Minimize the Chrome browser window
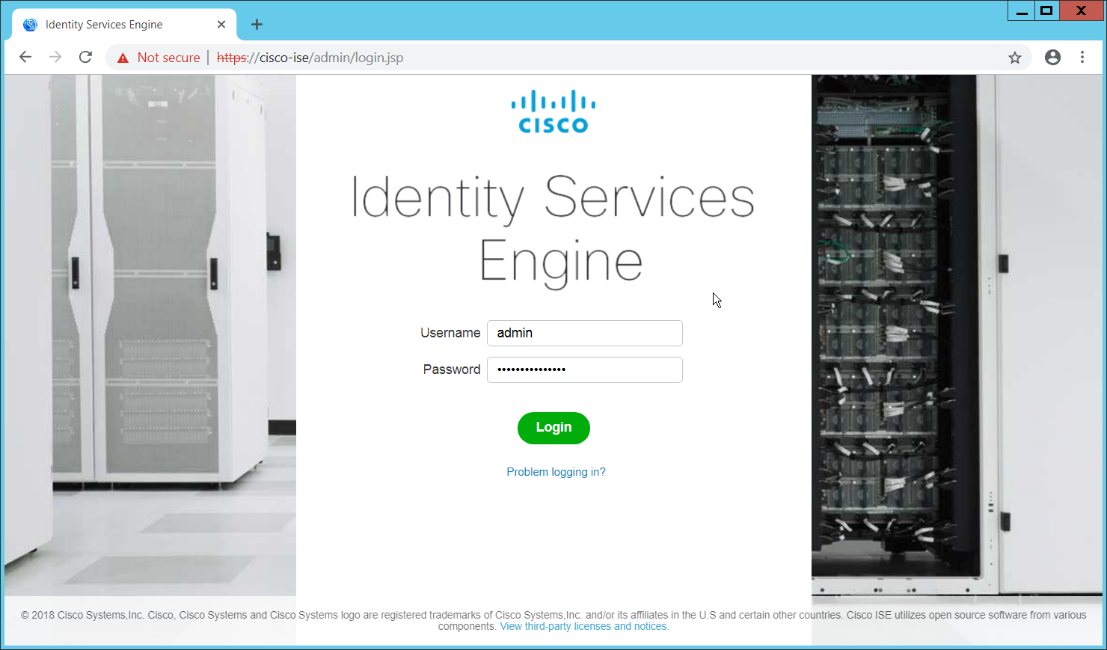Image resolution: width=1107 pixels, height=650 pixels. pyautogui.click(x=1020, y=10)
